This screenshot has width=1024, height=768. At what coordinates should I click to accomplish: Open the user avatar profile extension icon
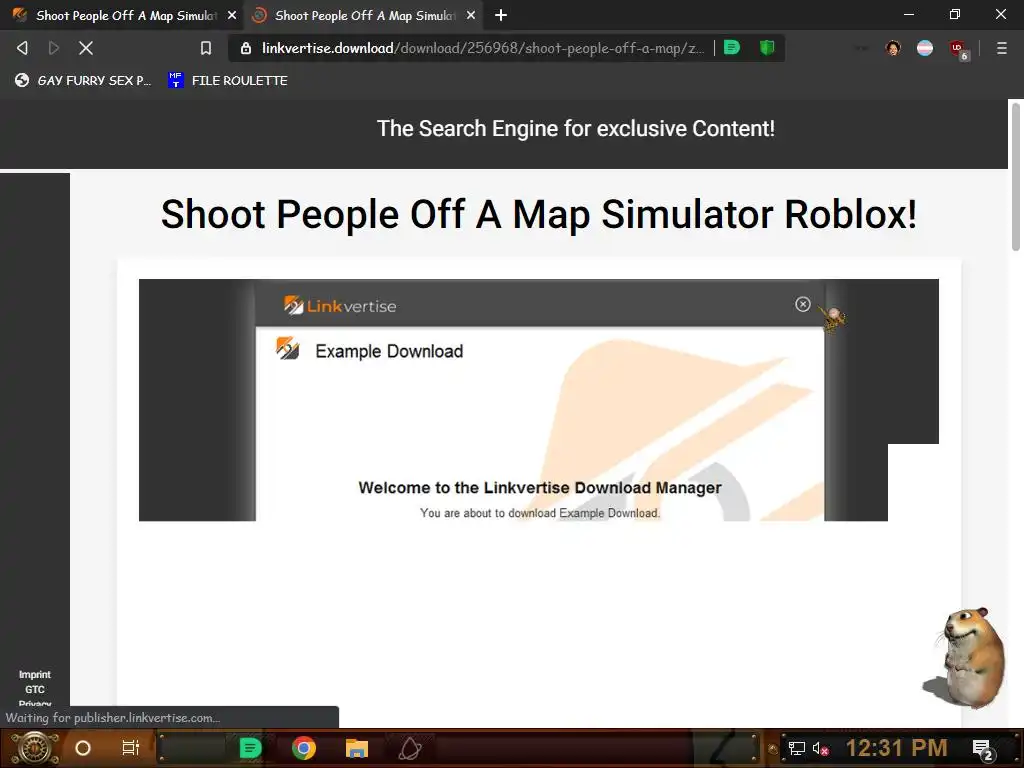click(893, 48)
